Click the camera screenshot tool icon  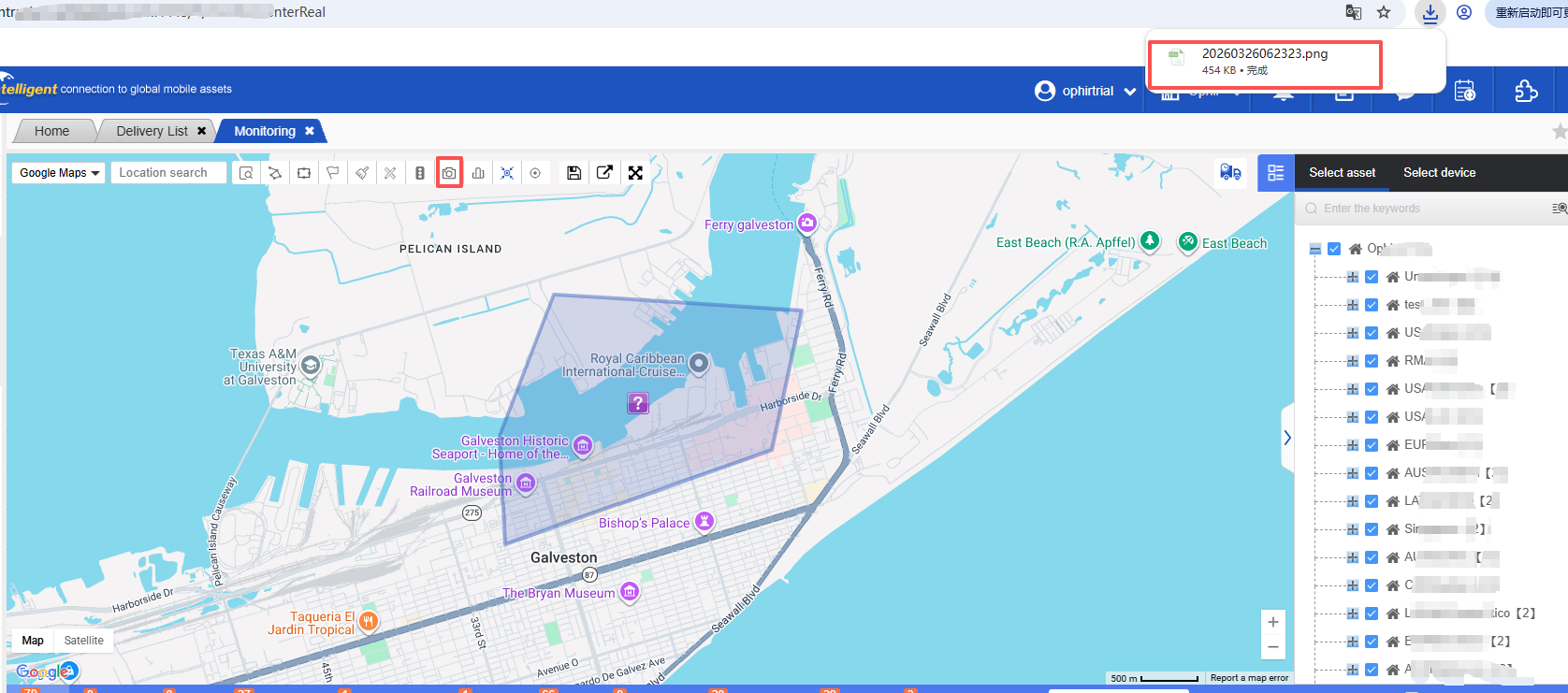tap(449, 173)
